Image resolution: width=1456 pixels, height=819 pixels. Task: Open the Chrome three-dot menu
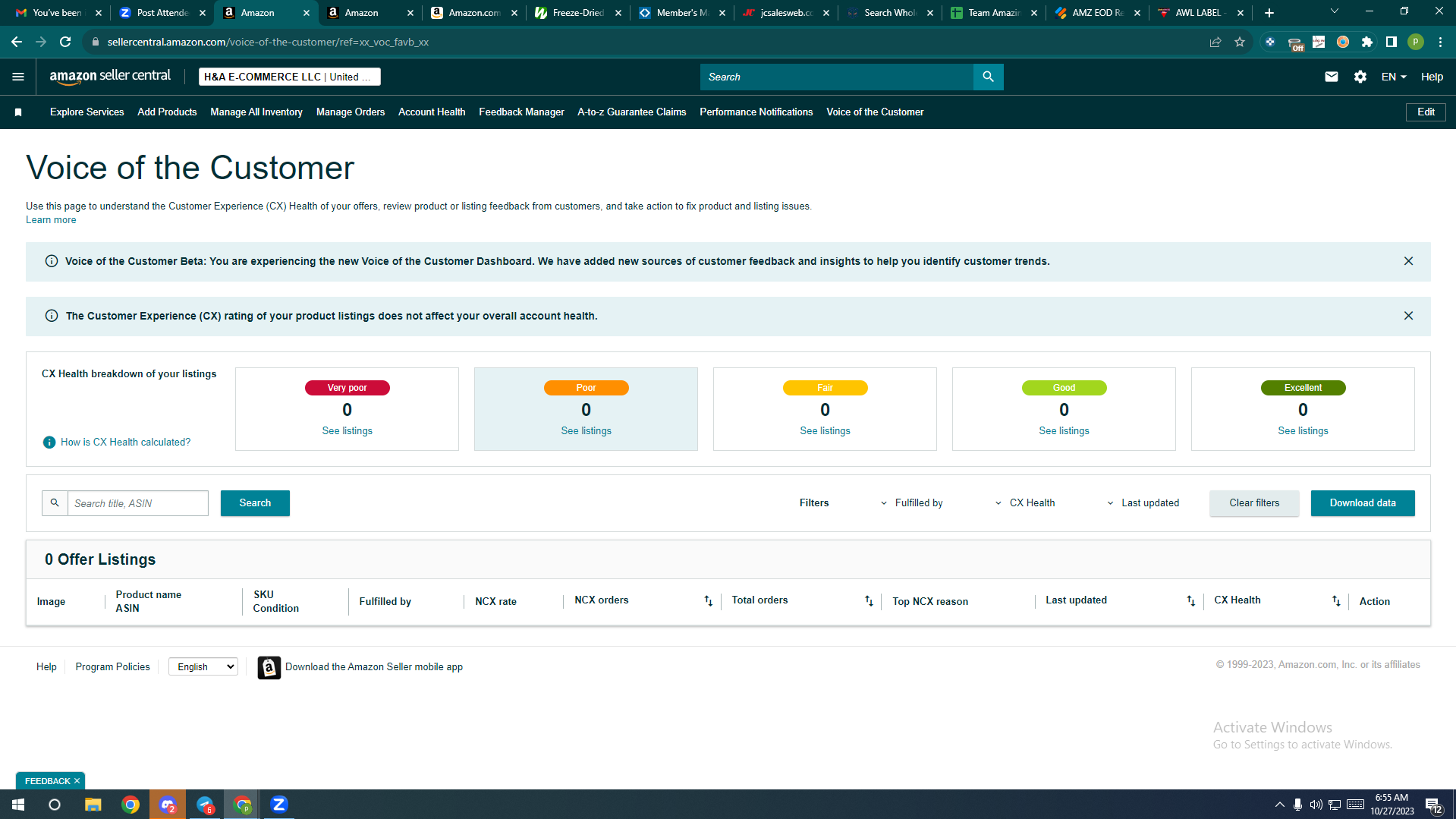click(x=1440, y=42)
